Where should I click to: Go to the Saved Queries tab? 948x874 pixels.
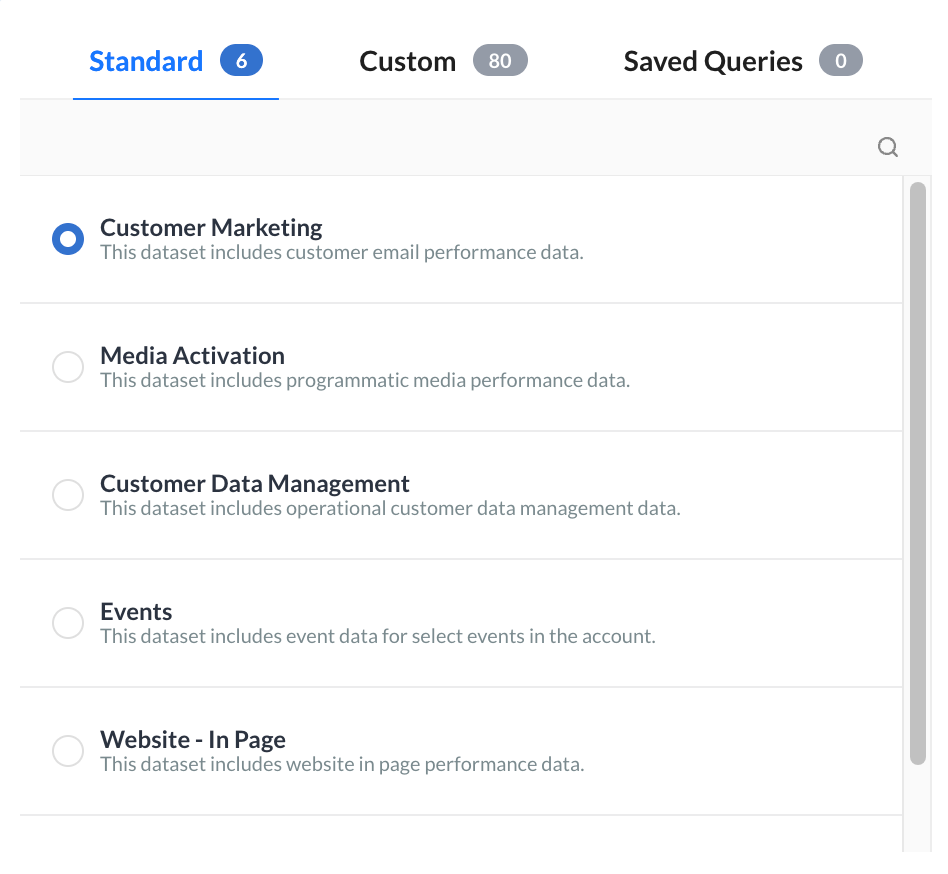712,62
